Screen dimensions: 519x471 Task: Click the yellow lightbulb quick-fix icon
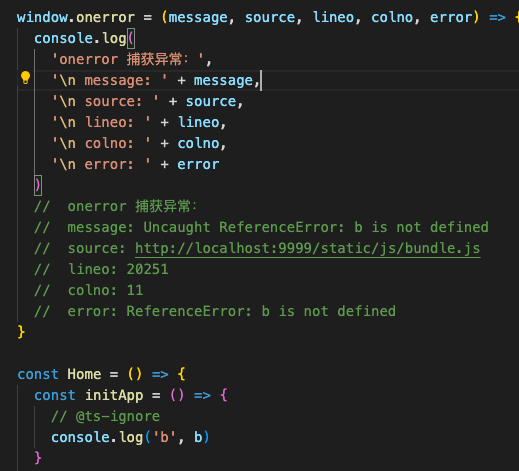coord(25,78)
